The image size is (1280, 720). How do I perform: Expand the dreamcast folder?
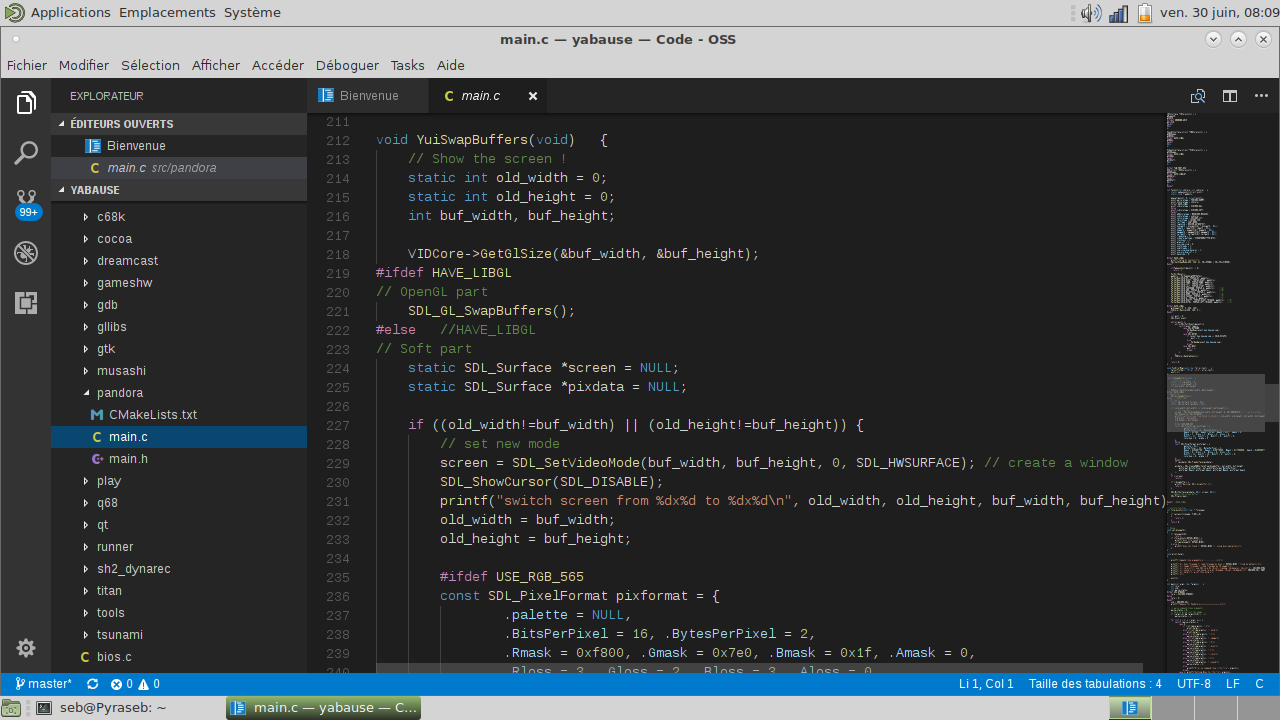point(127,261)
